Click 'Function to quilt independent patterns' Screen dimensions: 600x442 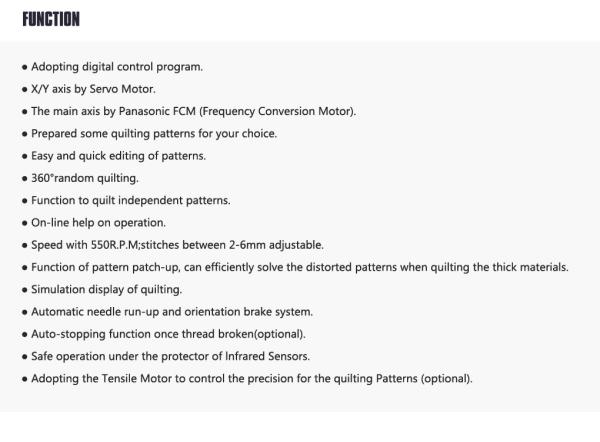point(130,201)
